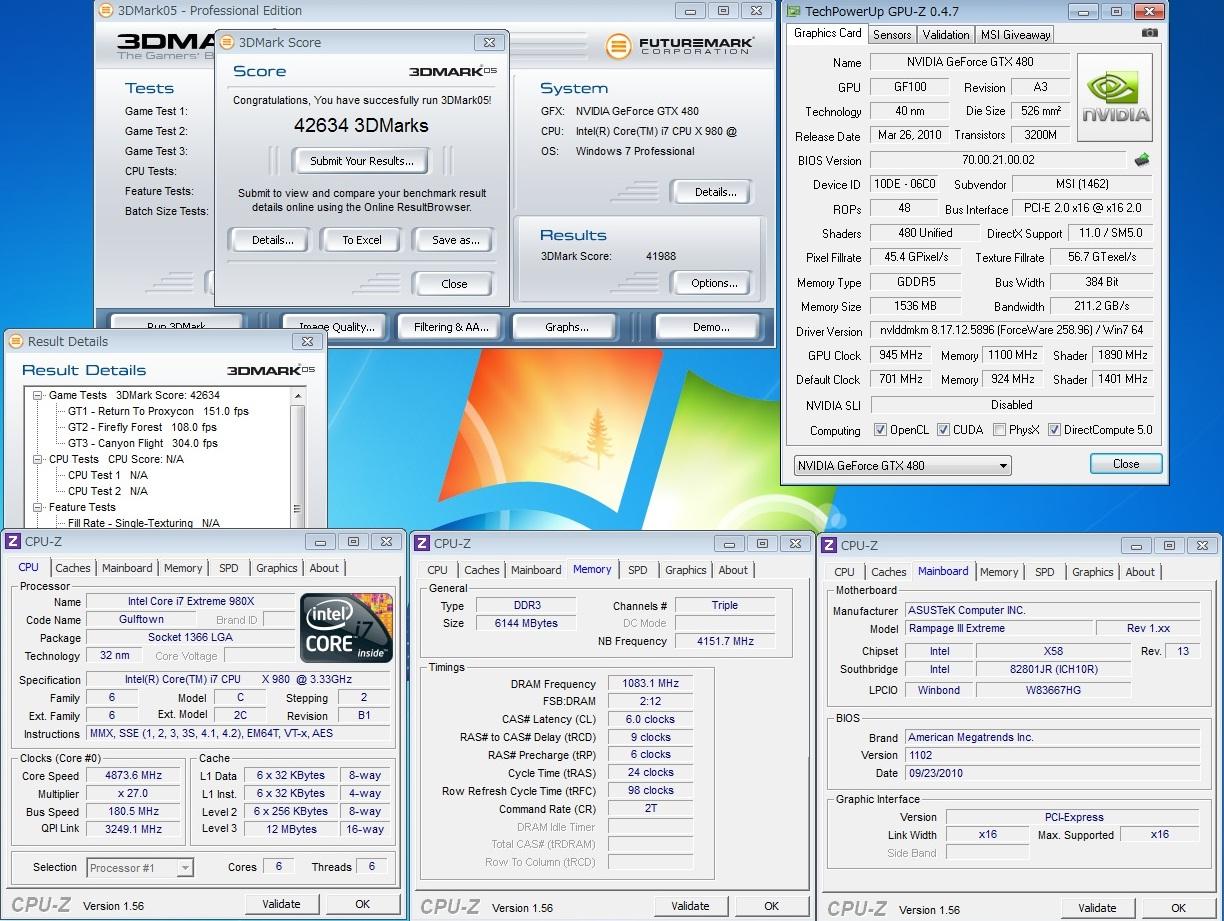Click the Submit Your Results button
1224x921 pixels.
(x=361, y=161)
